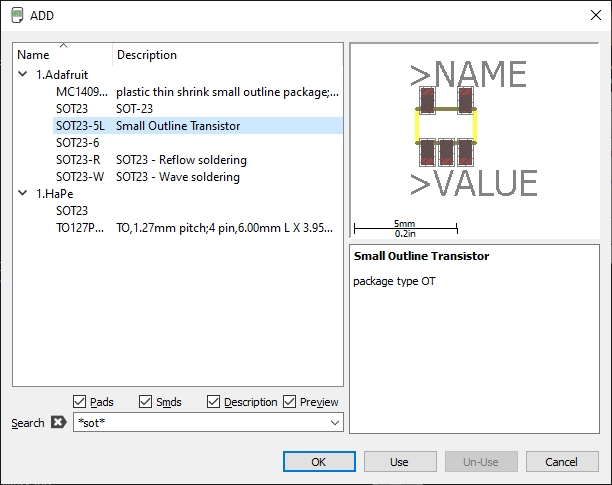Click the 1.Adafruit library name

point(62,75)
